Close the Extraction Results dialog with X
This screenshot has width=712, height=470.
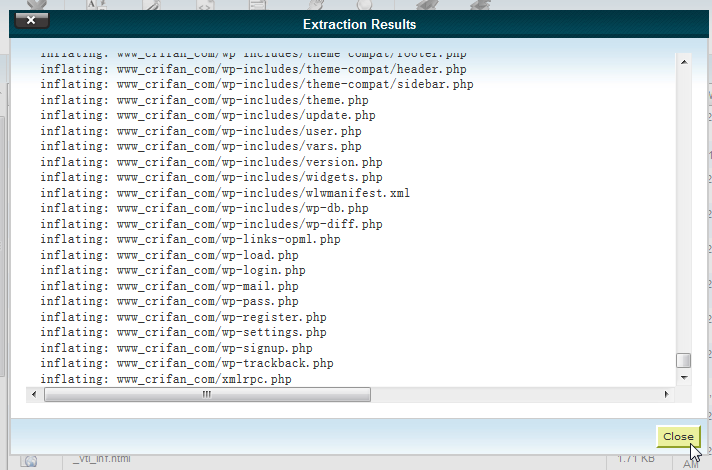[31, 20]
